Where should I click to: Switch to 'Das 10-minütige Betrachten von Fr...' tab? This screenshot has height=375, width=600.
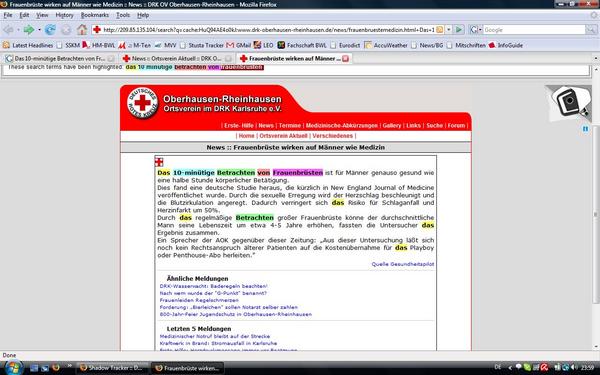59,59
